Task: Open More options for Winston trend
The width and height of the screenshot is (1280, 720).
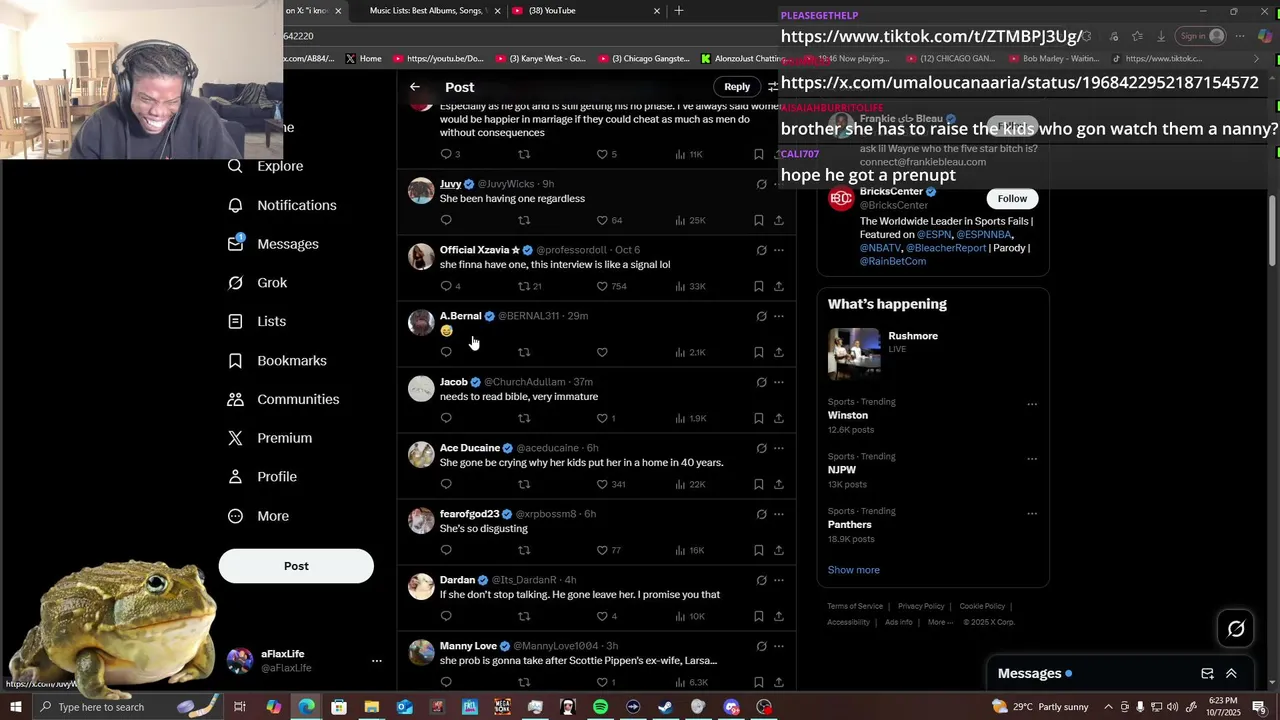Action: point(1032,404)
